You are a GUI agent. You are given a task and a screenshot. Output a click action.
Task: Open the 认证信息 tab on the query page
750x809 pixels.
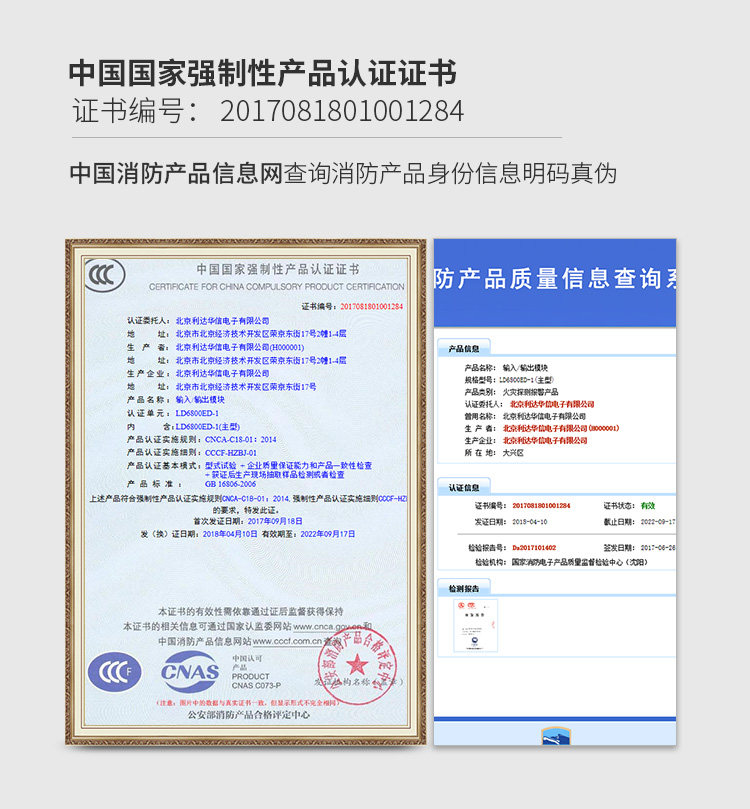(463, 488)
